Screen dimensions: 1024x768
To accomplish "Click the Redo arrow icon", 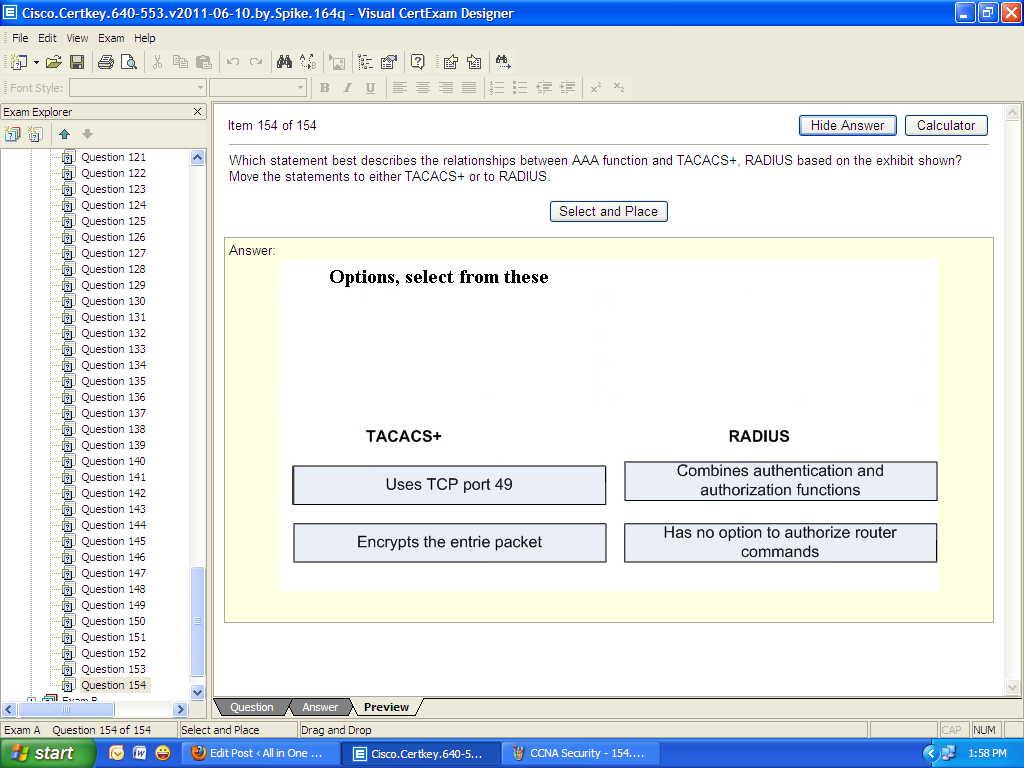I will (x=256, y=62).
